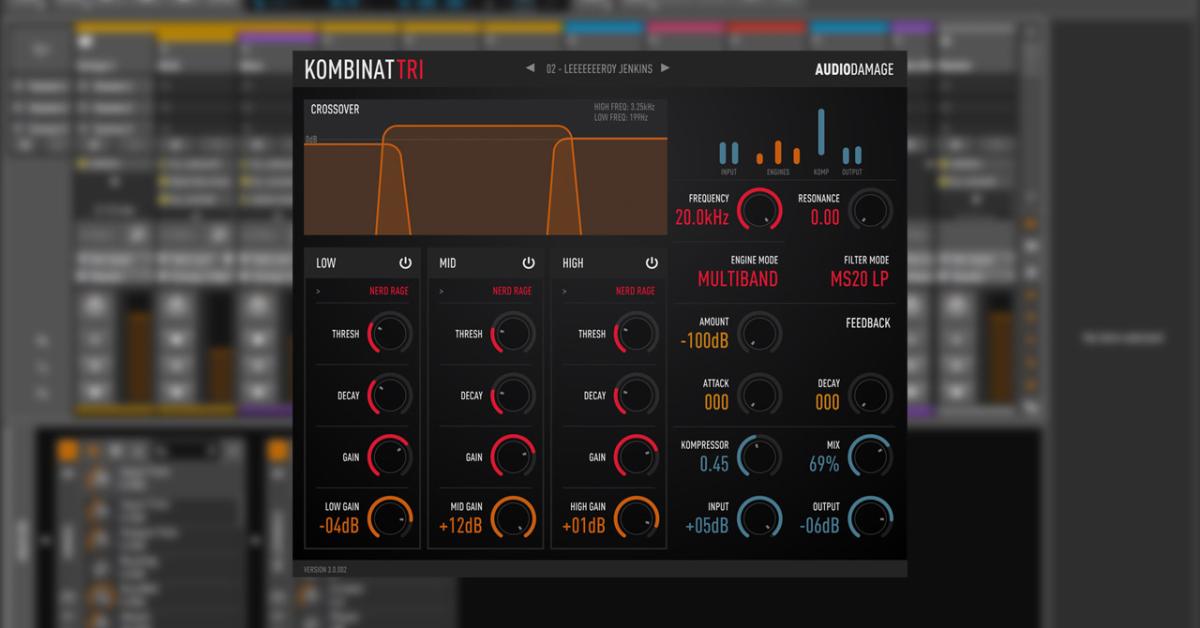Click the INPUT knob showing +05dB
Image resolution: width=1200 pixels, height=628 pixels.
click(x=757, y=518)
